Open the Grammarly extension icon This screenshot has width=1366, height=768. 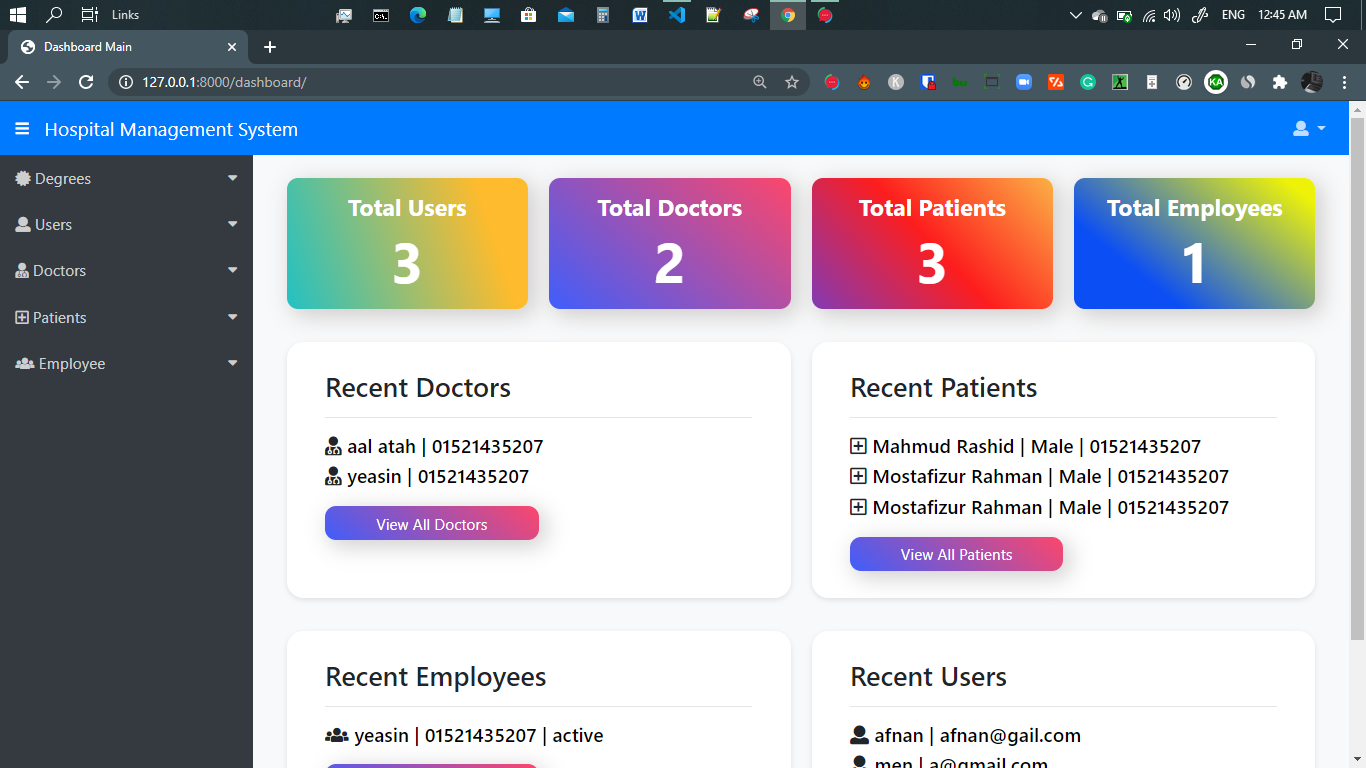pos(1088,82)
